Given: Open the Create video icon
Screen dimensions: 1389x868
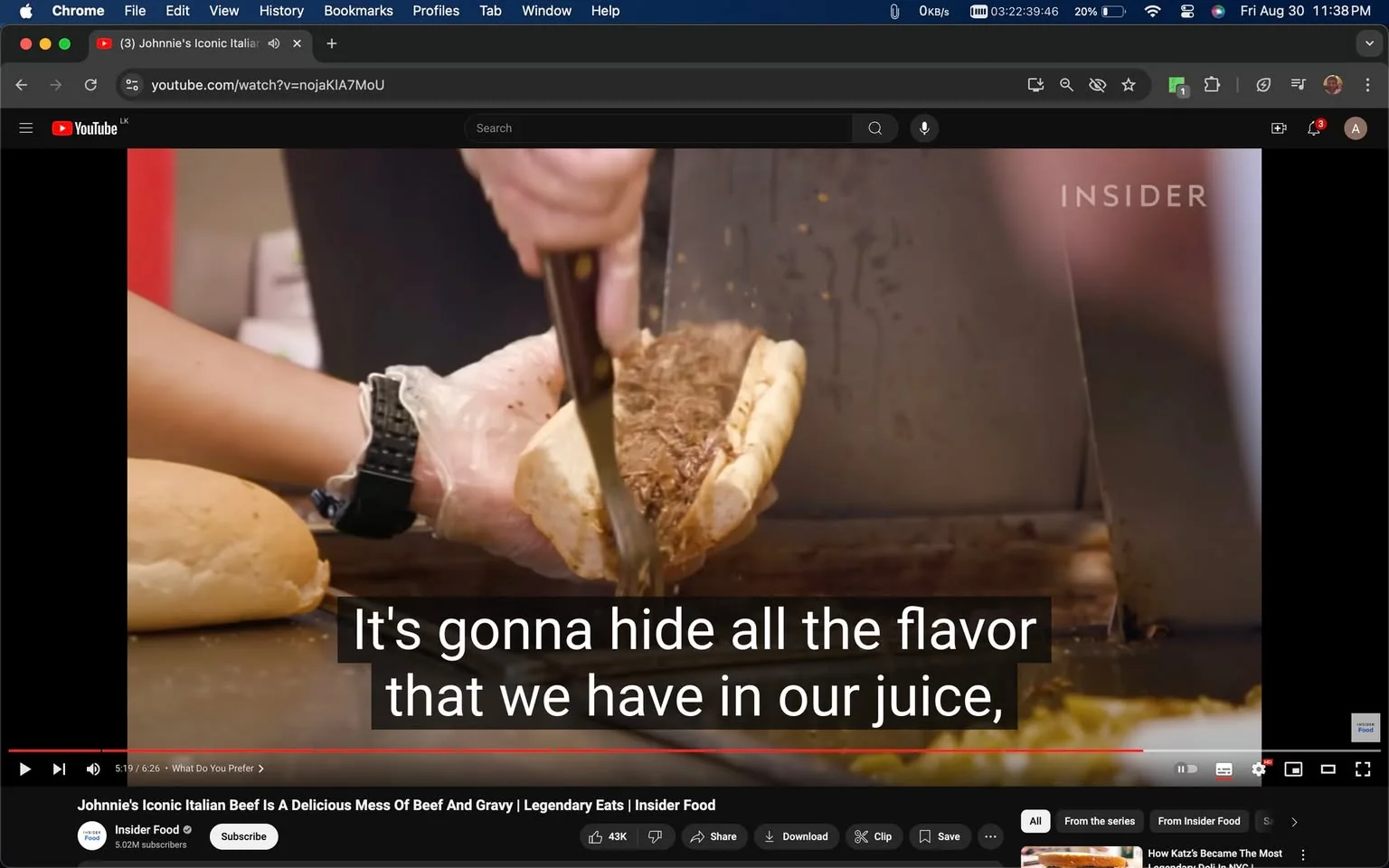Looking at the screenshot, I should [1279, 128].
